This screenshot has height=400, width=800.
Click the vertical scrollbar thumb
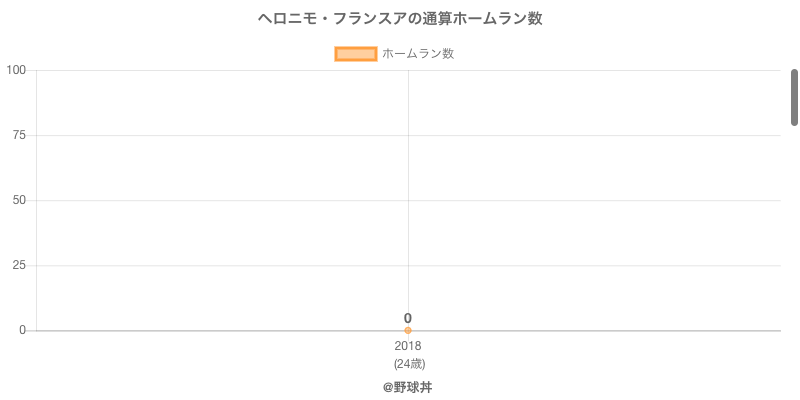794,97
